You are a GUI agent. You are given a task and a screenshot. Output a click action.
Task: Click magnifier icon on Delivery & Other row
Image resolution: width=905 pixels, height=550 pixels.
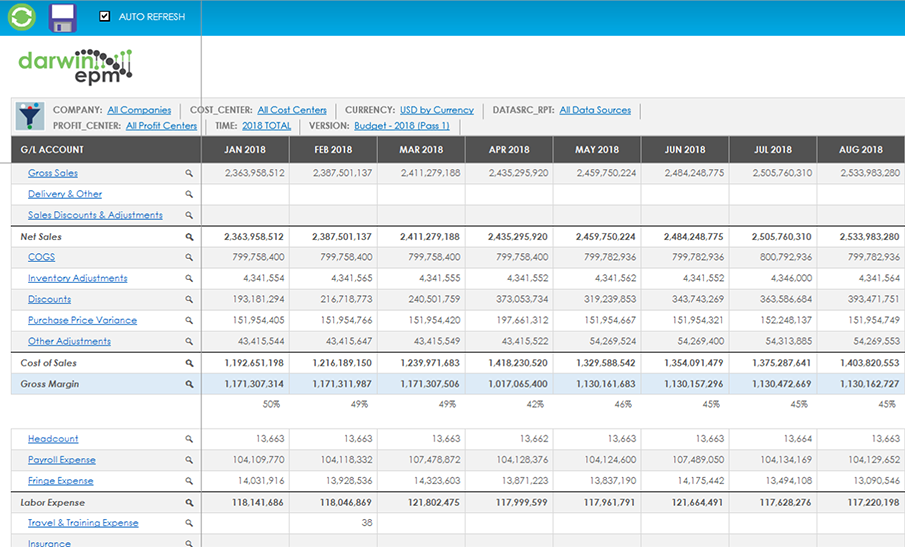[189, 194]
